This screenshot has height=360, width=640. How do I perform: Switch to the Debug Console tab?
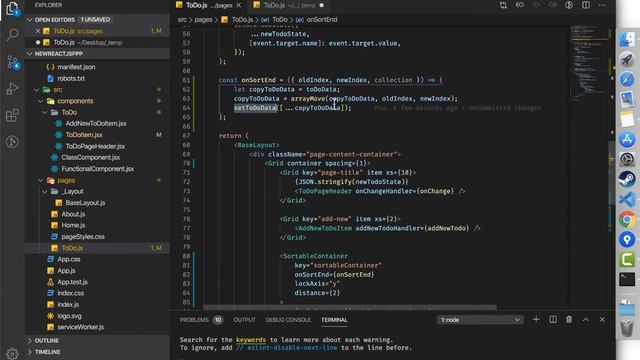coord(288,320)
